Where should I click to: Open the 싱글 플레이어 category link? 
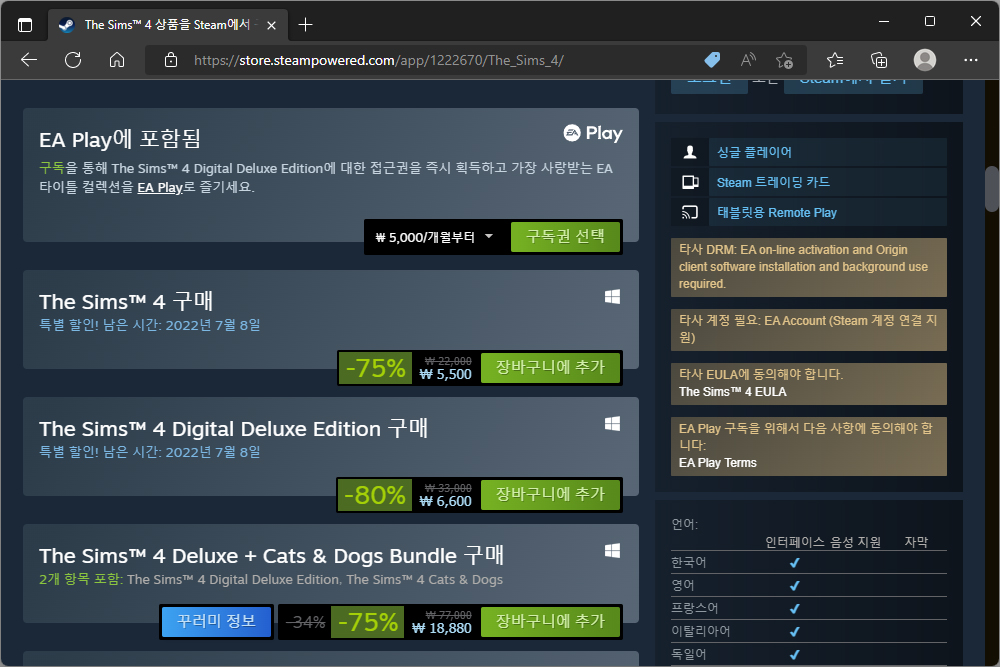[754, 152]
